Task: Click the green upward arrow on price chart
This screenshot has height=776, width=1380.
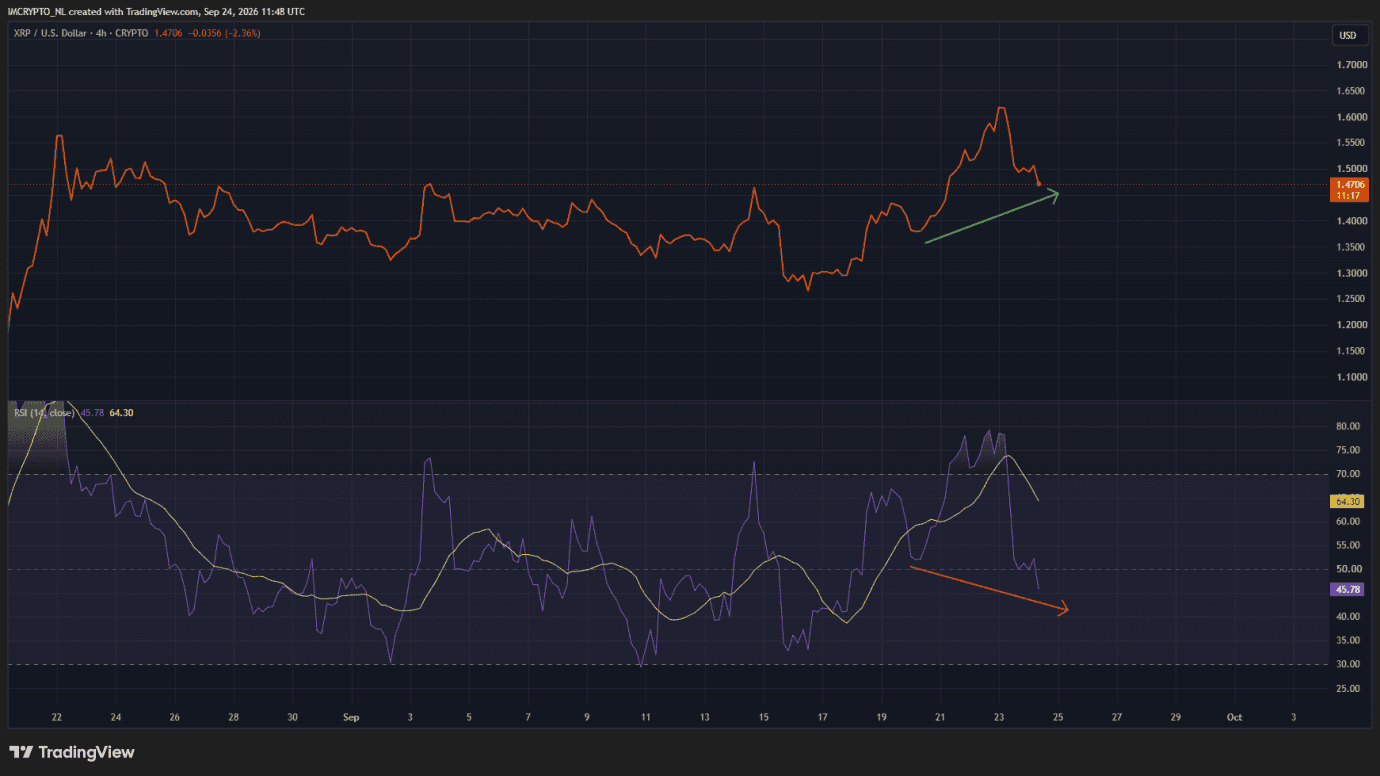Action: tap(992, 215)
